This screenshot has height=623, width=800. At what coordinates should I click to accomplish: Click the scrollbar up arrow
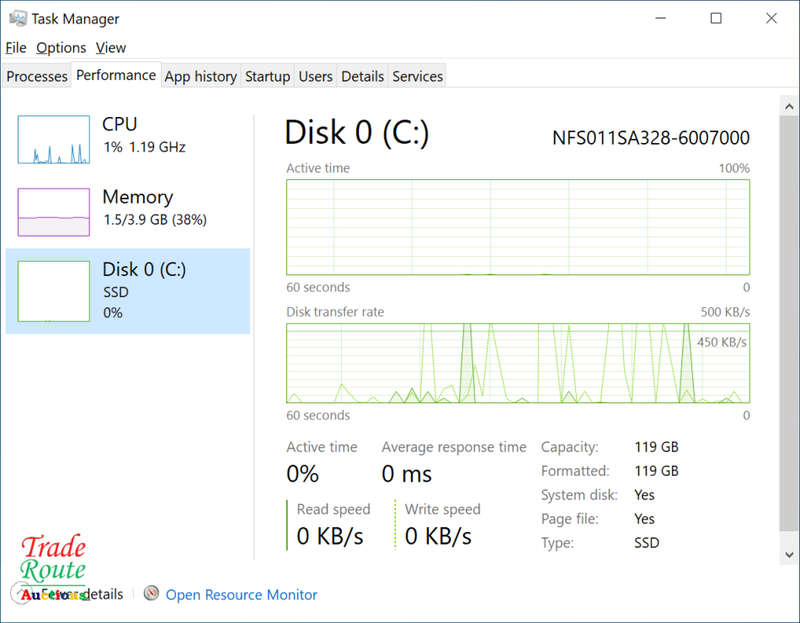point(789,106)
